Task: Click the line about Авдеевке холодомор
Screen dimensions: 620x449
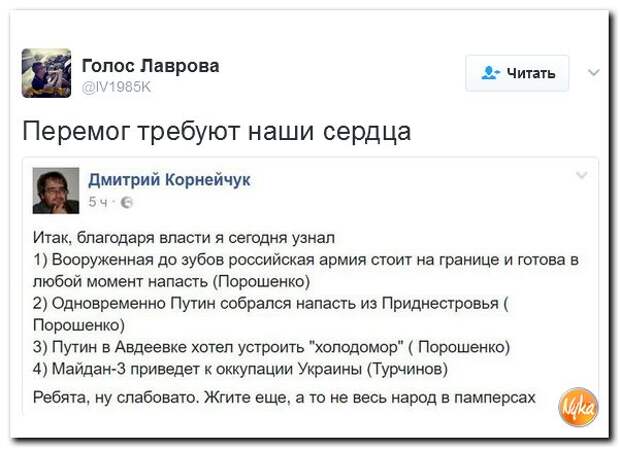Action: click(272, 347)
